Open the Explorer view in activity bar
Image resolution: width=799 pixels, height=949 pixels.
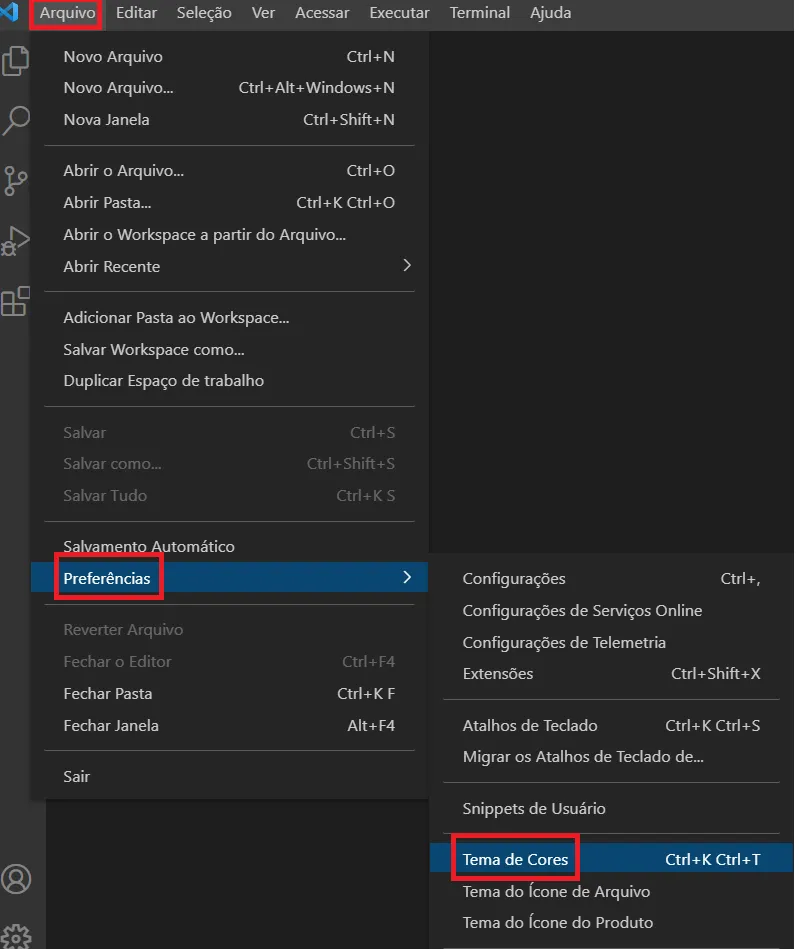(x=16, y=61)
